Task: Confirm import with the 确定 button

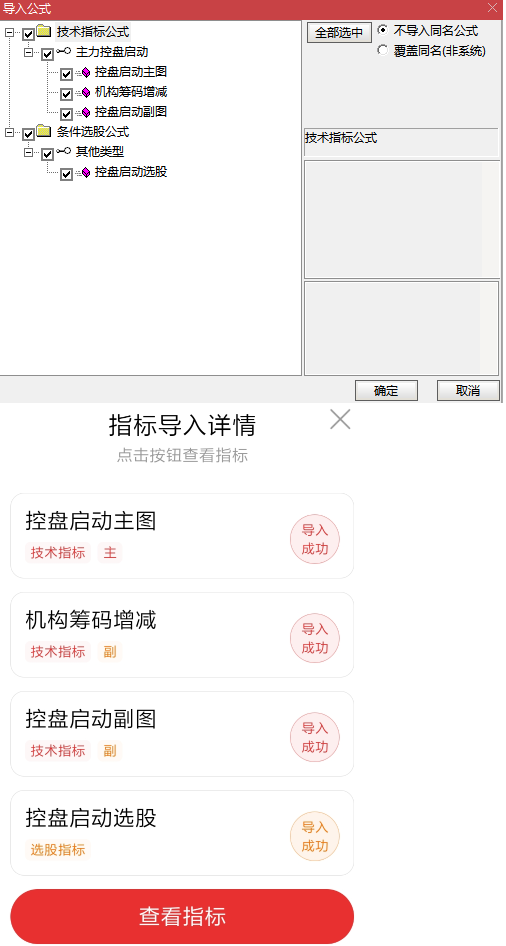Action: click(x=386, y=390)
